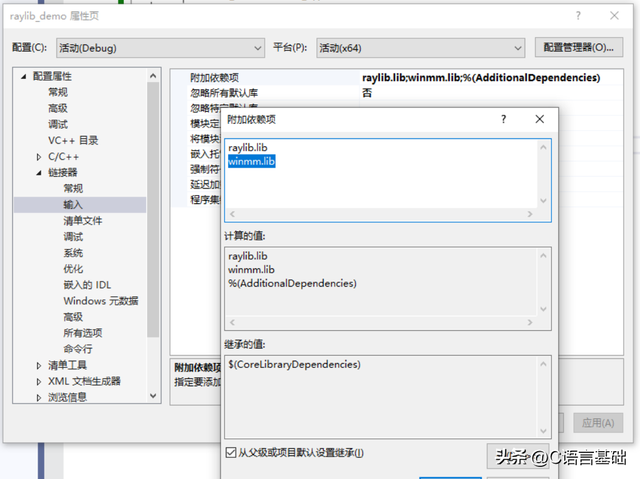
Task: Click scroll-down arrow in the 计算的值 box
Action: click(543, 309)
